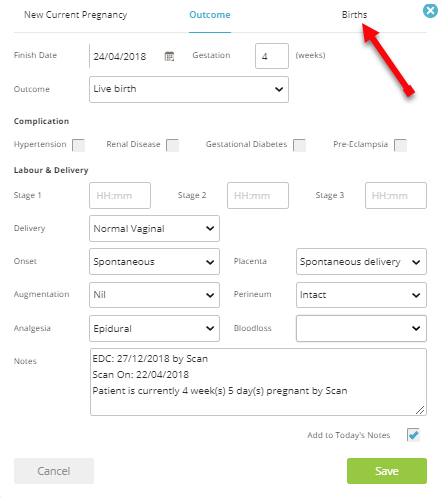Screen dimensions: 440x497
Task: Go to New Current Pregnancy tab
Action: pyautogui.click(x=76, y=15)
